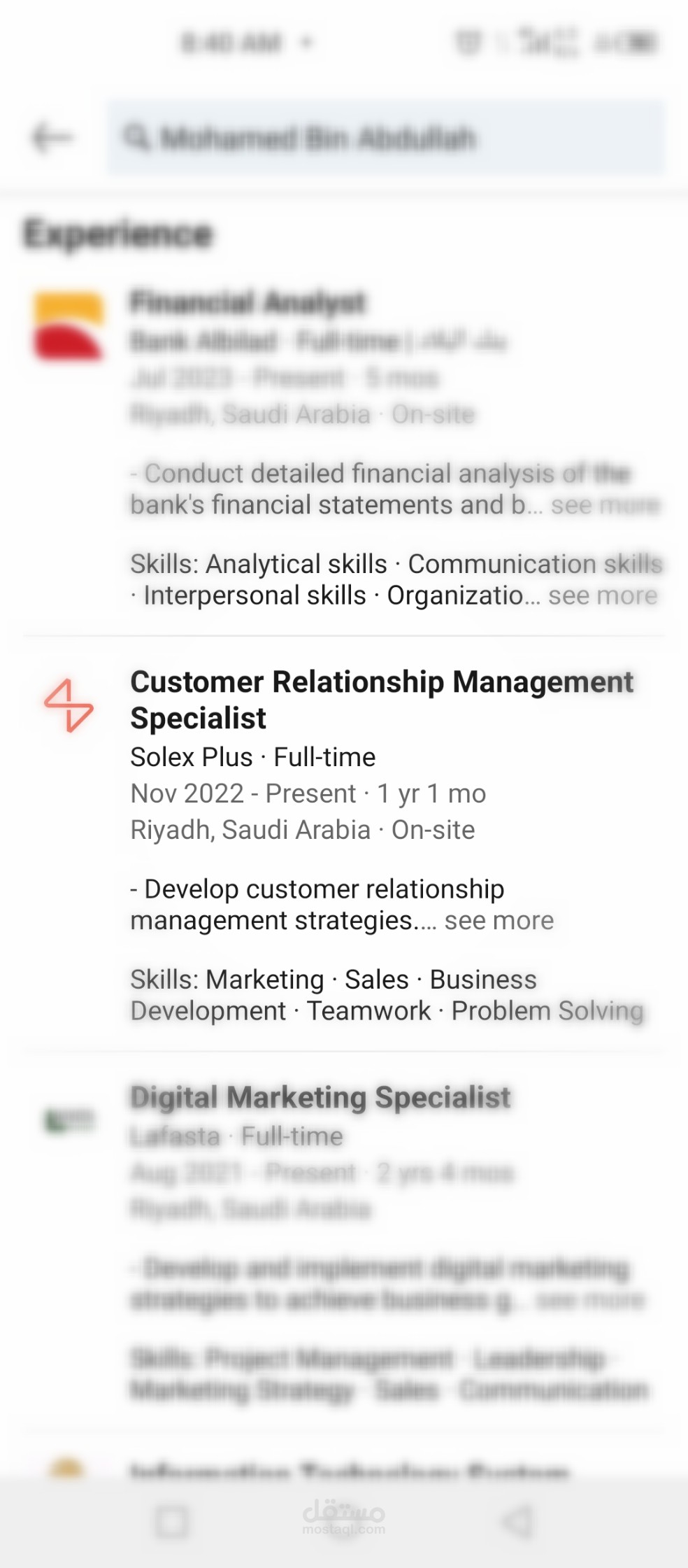
Task: Select the Solex Plus · Full-time company line
Action: pyautogui.click(x=253, y=757)
